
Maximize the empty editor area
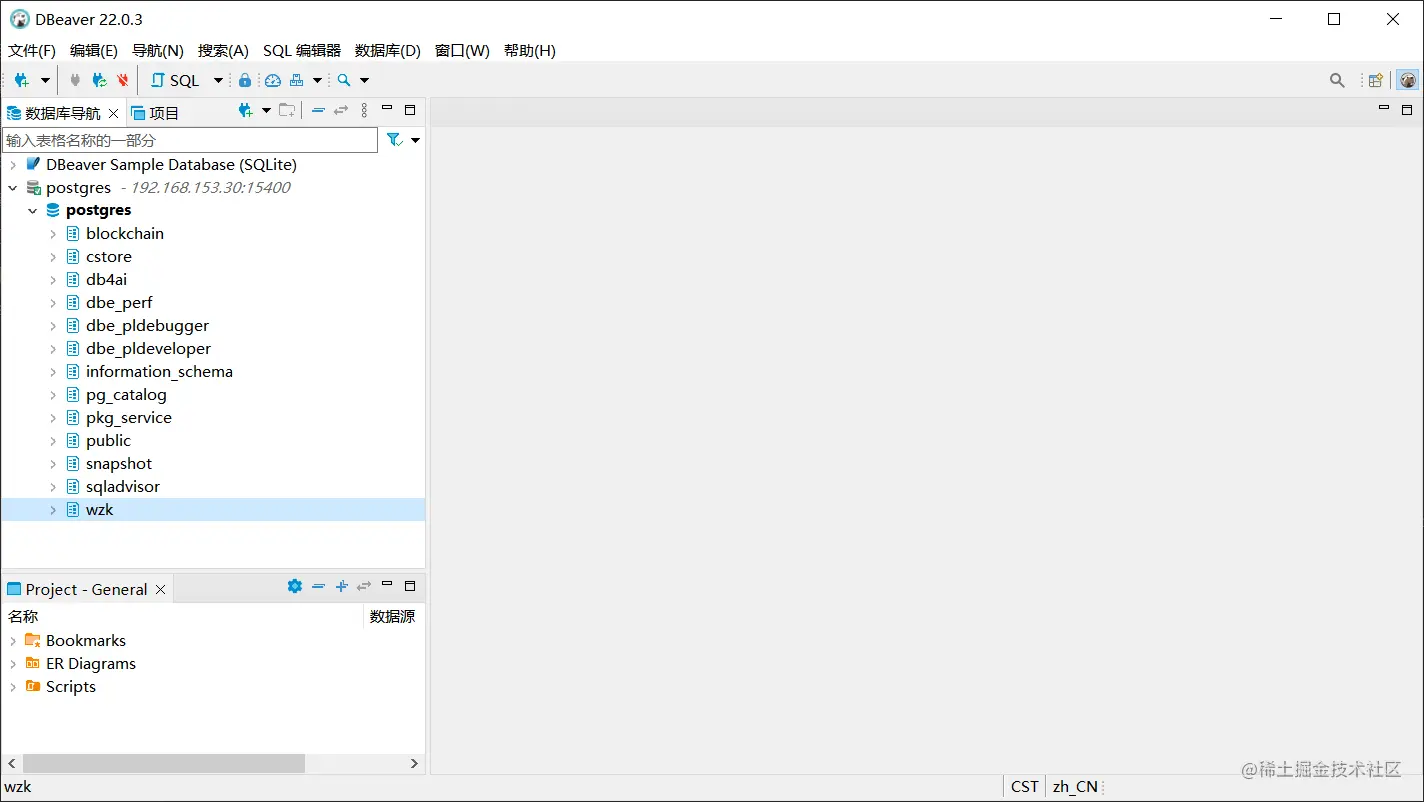click(1407, 109)
